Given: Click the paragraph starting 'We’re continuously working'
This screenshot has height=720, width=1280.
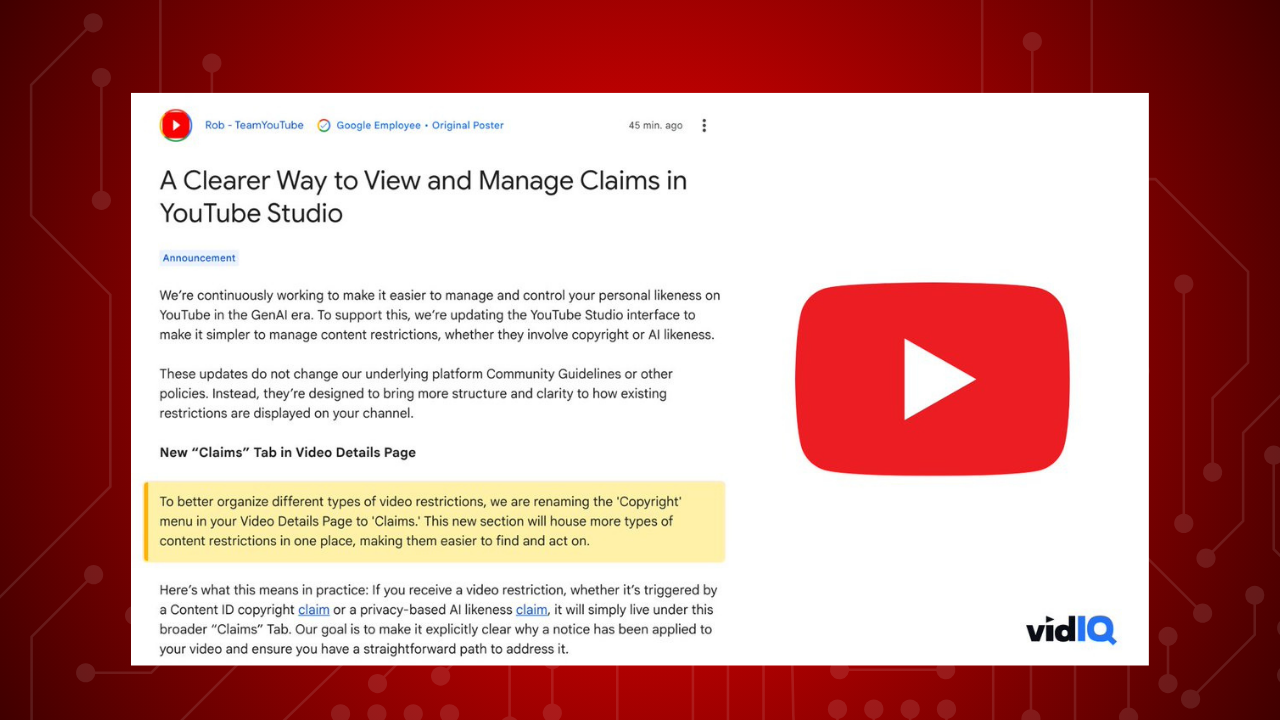Looking at the screenshot, I should 440,316.
